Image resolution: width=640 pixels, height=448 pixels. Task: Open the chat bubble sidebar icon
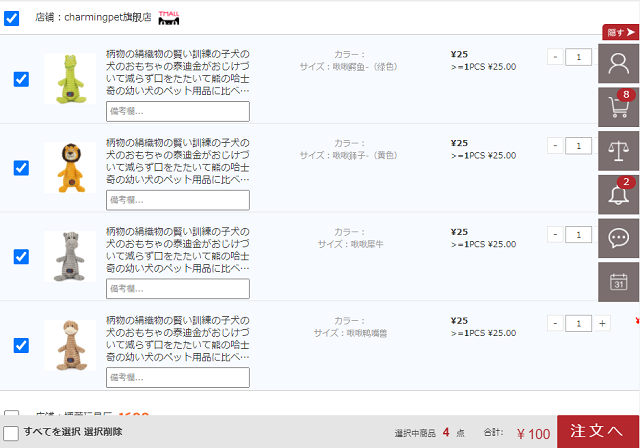point(618,238)
